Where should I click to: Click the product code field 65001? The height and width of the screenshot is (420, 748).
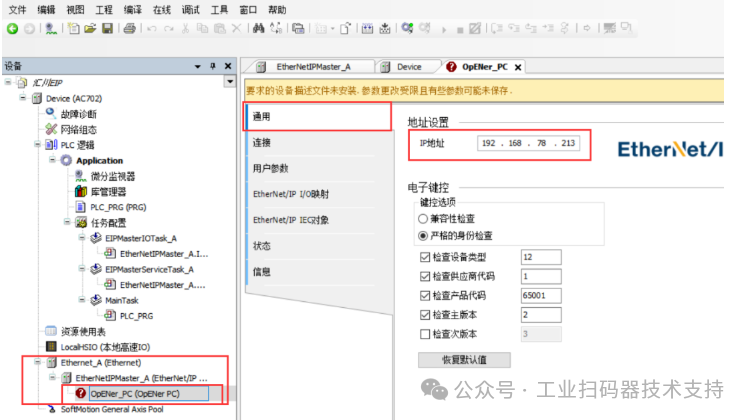541,295
